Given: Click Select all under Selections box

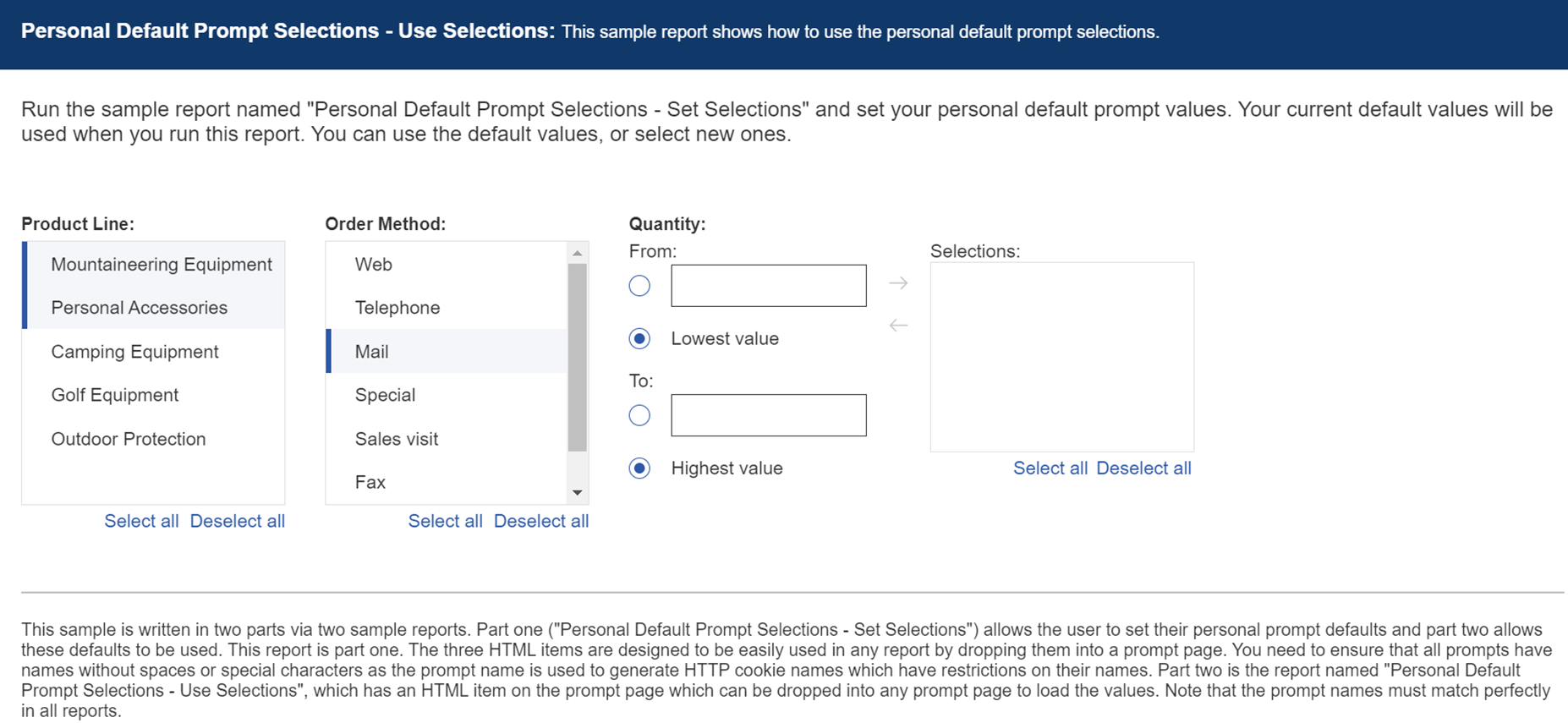Looking at the screenshot, I should pos(1050,468).
